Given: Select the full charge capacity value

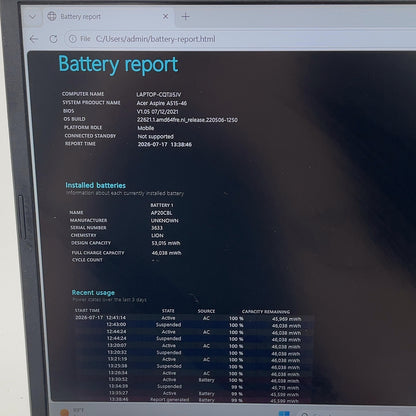Looking at the screenshot, I should pos(167,253).
